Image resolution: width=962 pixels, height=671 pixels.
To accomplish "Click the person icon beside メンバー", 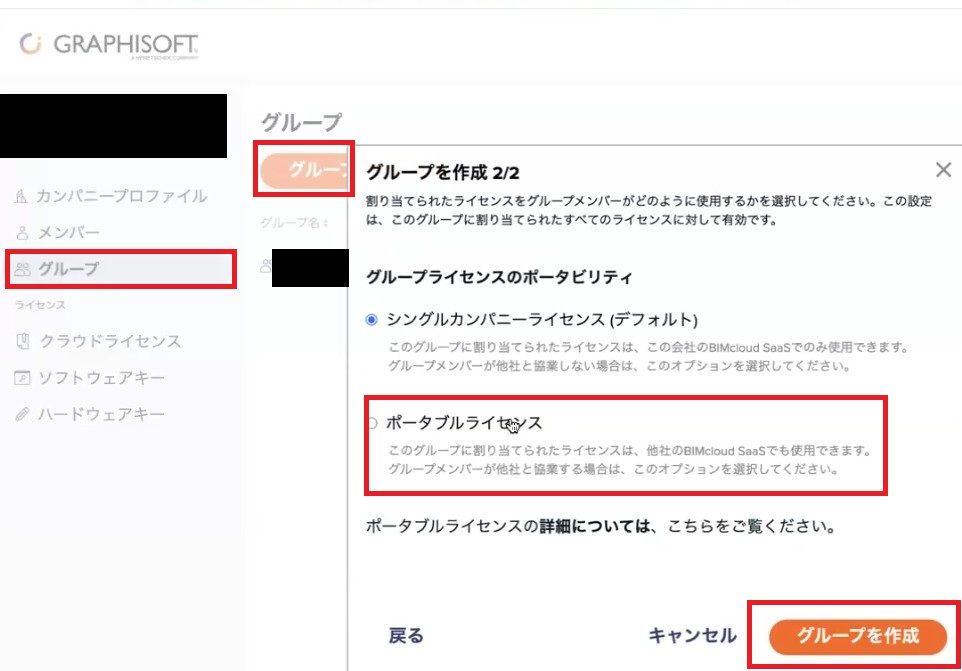I will 22,232.
